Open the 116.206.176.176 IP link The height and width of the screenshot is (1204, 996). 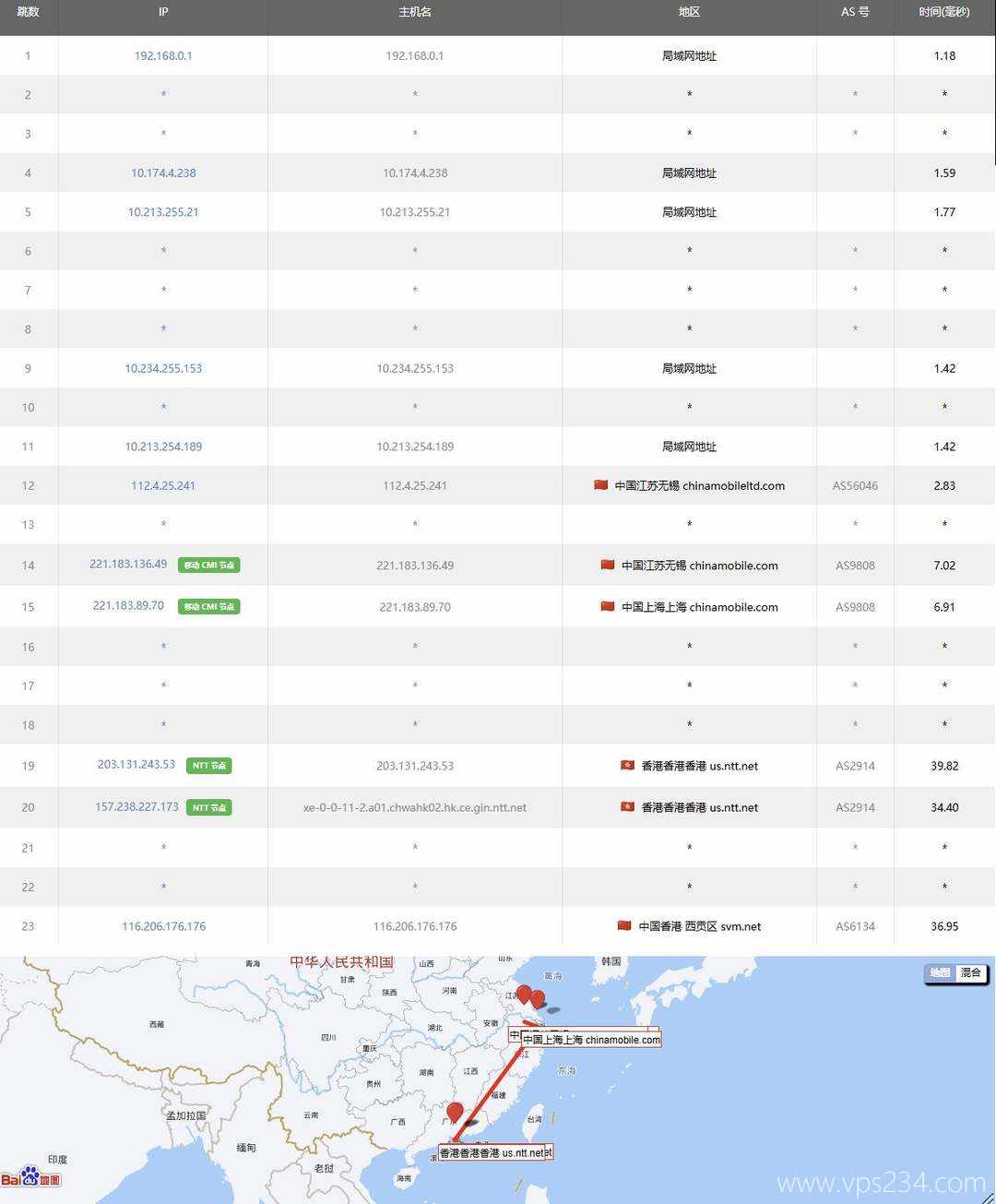point(163,926)
